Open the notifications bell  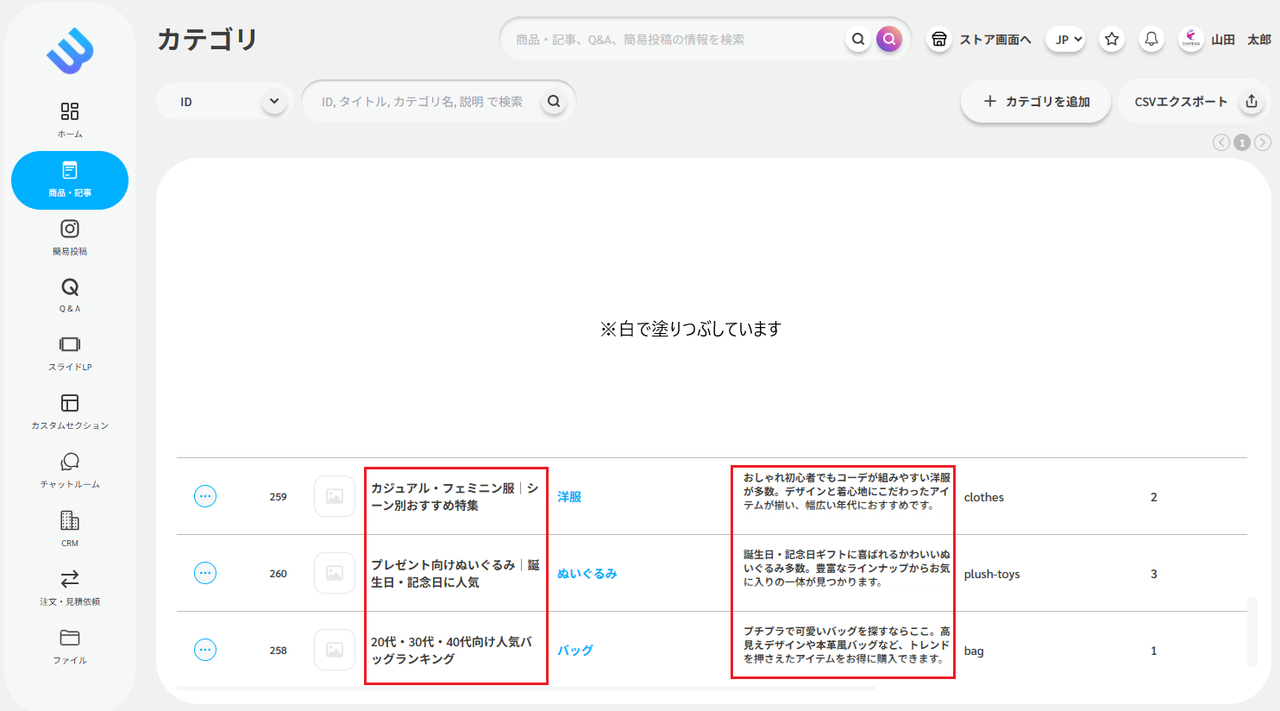pyautogui.click(x=1152, y=39)
